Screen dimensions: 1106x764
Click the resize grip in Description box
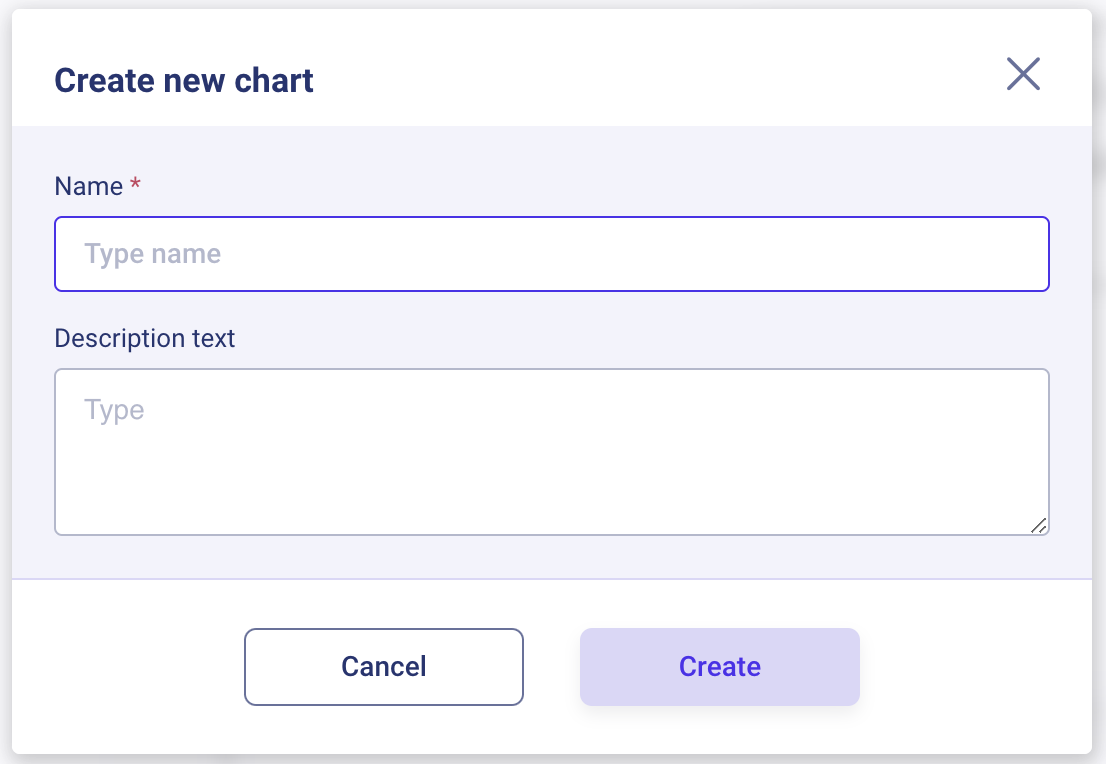point(1039,525)
